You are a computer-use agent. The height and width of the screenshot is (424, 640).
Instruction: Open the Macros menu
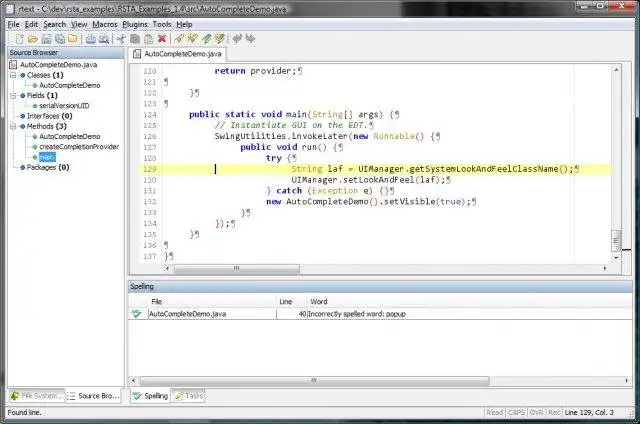[104, 24]
